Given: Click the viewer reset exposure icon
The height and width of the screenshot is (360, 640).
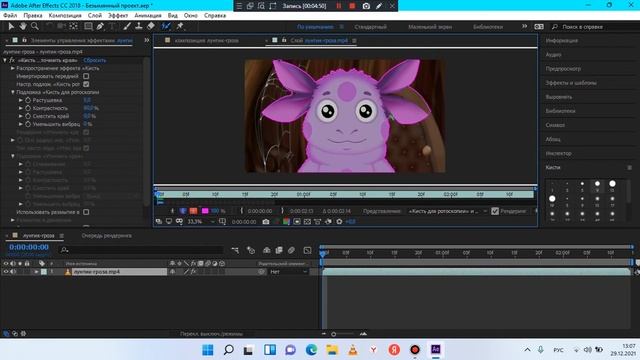Looking at the screenshot, I should (339, 222).
